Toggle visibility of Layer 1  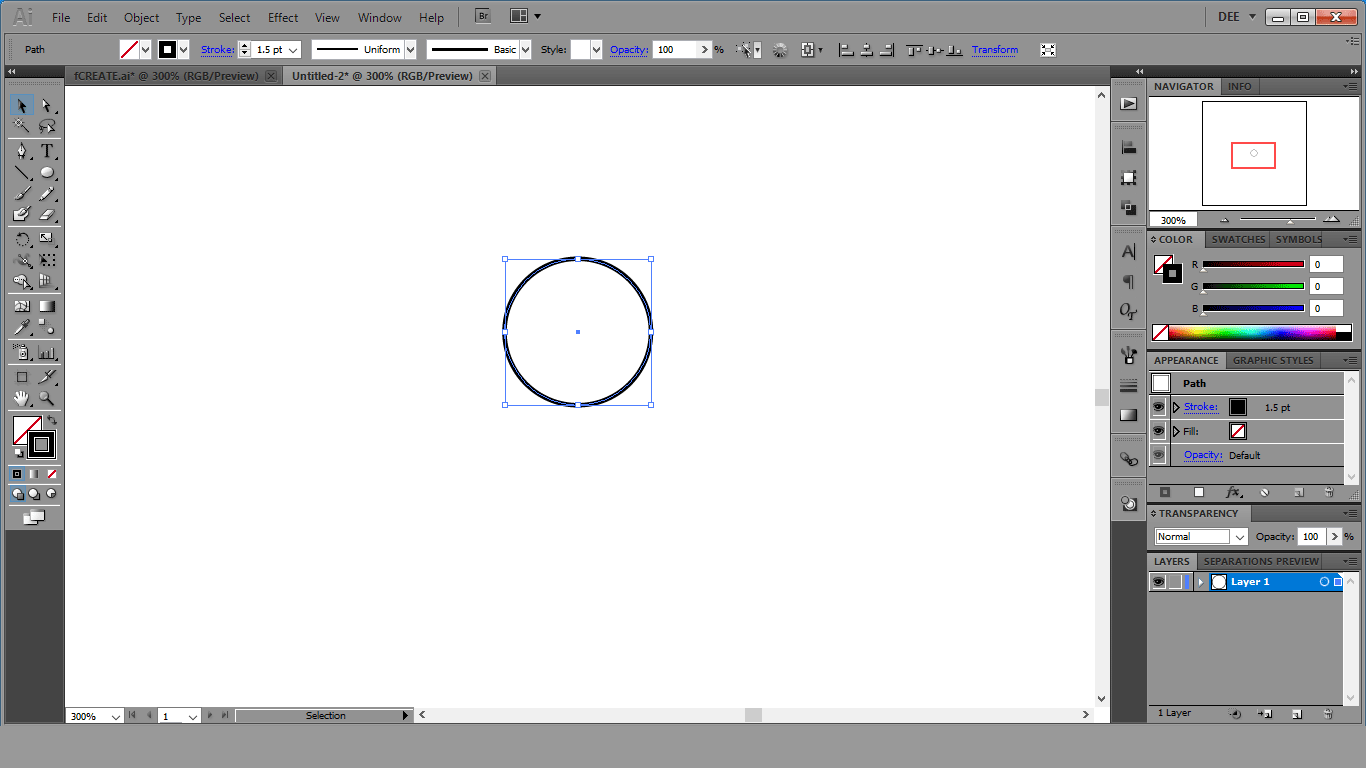(1158, 582)
